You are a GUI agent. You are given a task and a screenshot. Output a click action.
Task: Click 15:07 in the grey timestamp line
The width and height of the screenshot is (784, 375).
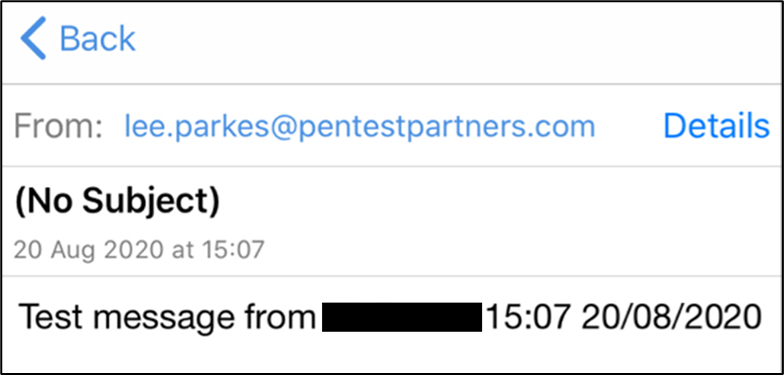click(x=233, y=250)
